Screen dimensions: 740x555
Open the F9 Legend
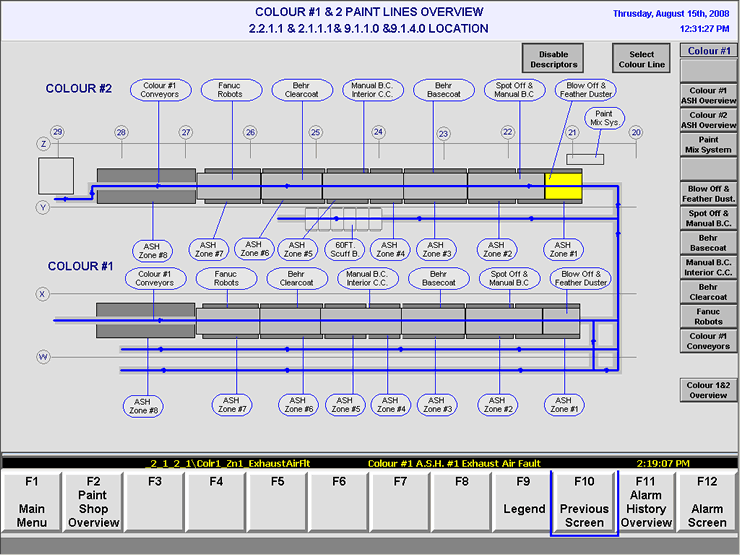click(523, 501)
